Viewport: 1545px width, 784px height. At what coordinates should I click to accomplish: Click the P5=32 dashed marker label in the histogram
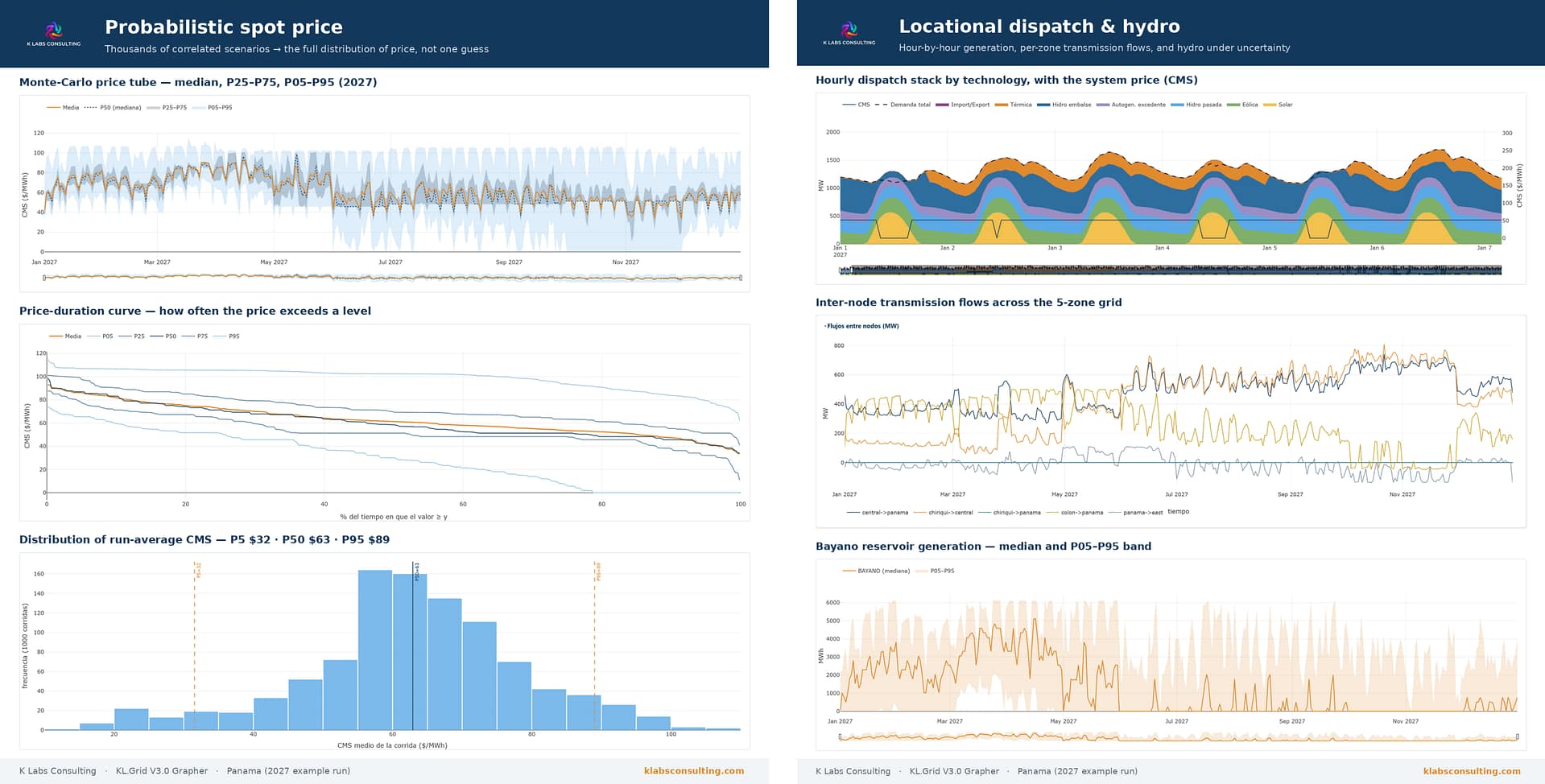(x=198, y=570)
